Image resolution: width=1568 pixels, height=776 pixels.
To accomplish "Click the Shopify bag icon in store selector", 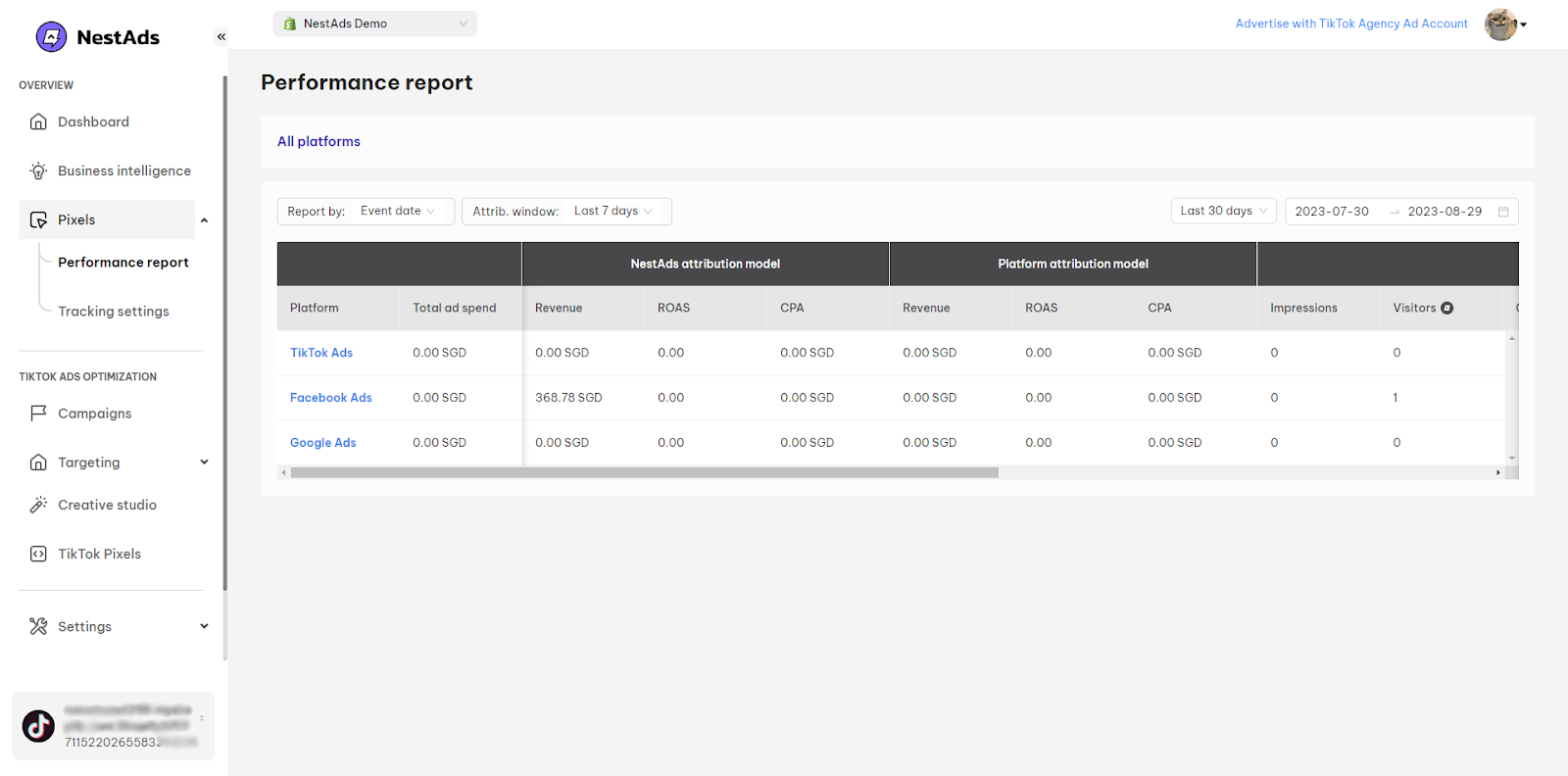I will (x=290, y=24).
